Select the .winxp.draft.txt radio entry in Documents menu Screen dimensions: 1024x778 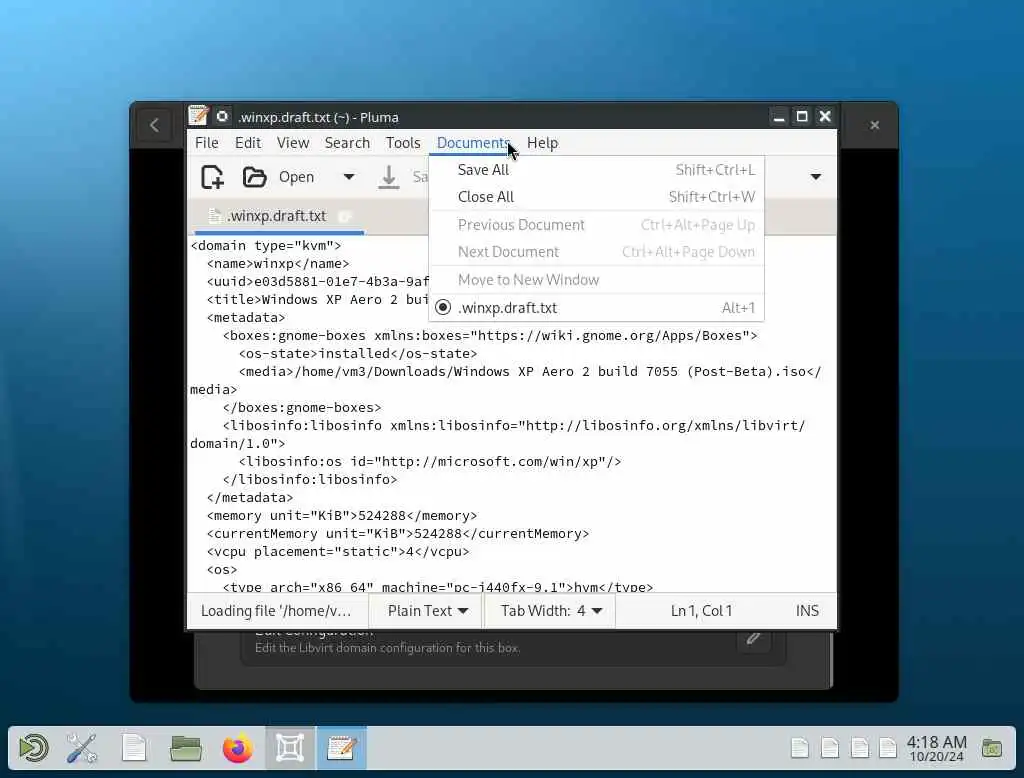pyautogui.click(x=596, y=308)
